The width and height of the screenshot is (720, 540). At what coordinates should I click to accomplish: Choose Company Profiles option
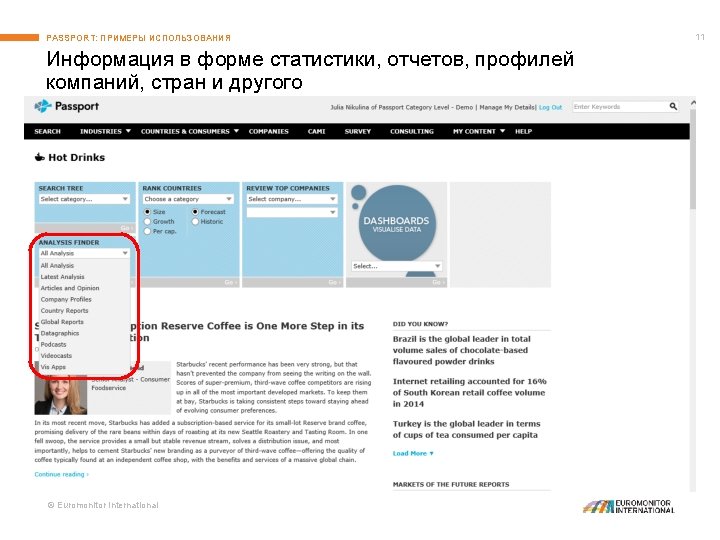point(66,299)
